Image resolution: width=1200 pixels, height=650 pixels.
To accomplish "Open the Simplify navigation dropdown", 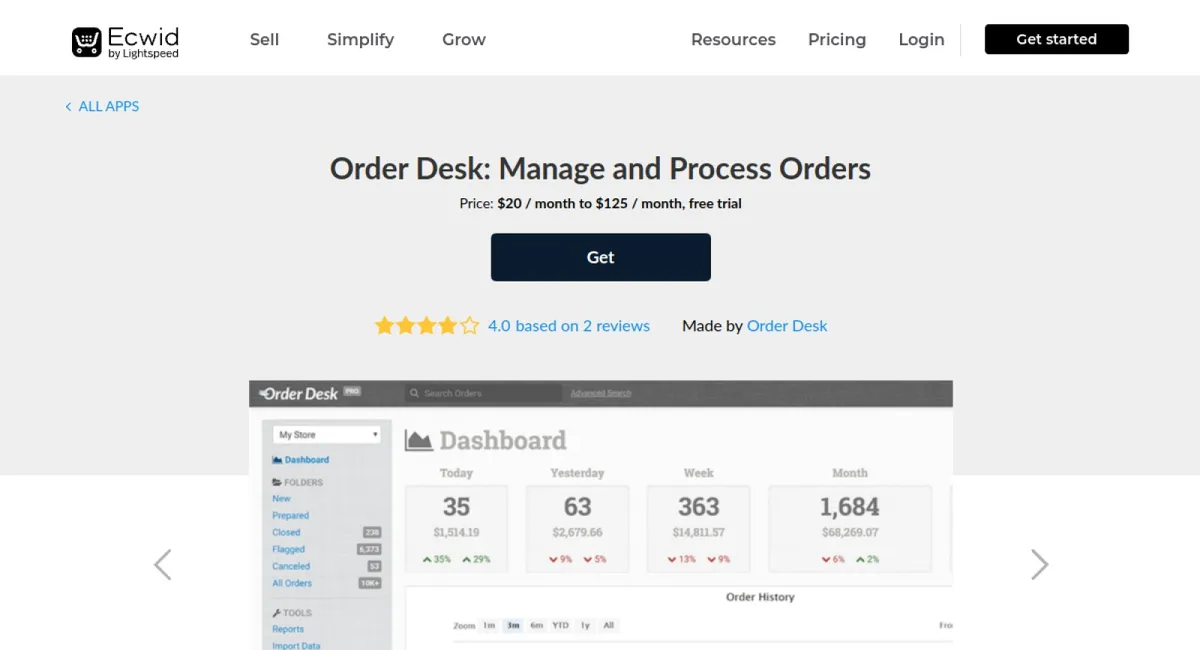I will (360, 39).
